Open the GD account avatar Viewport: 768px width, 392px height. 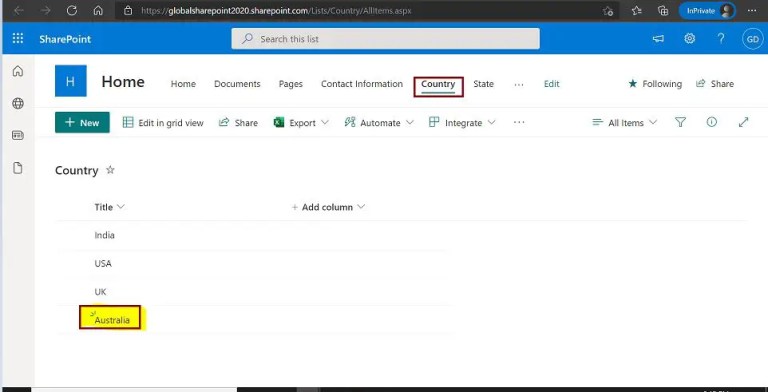pos(753,39)
